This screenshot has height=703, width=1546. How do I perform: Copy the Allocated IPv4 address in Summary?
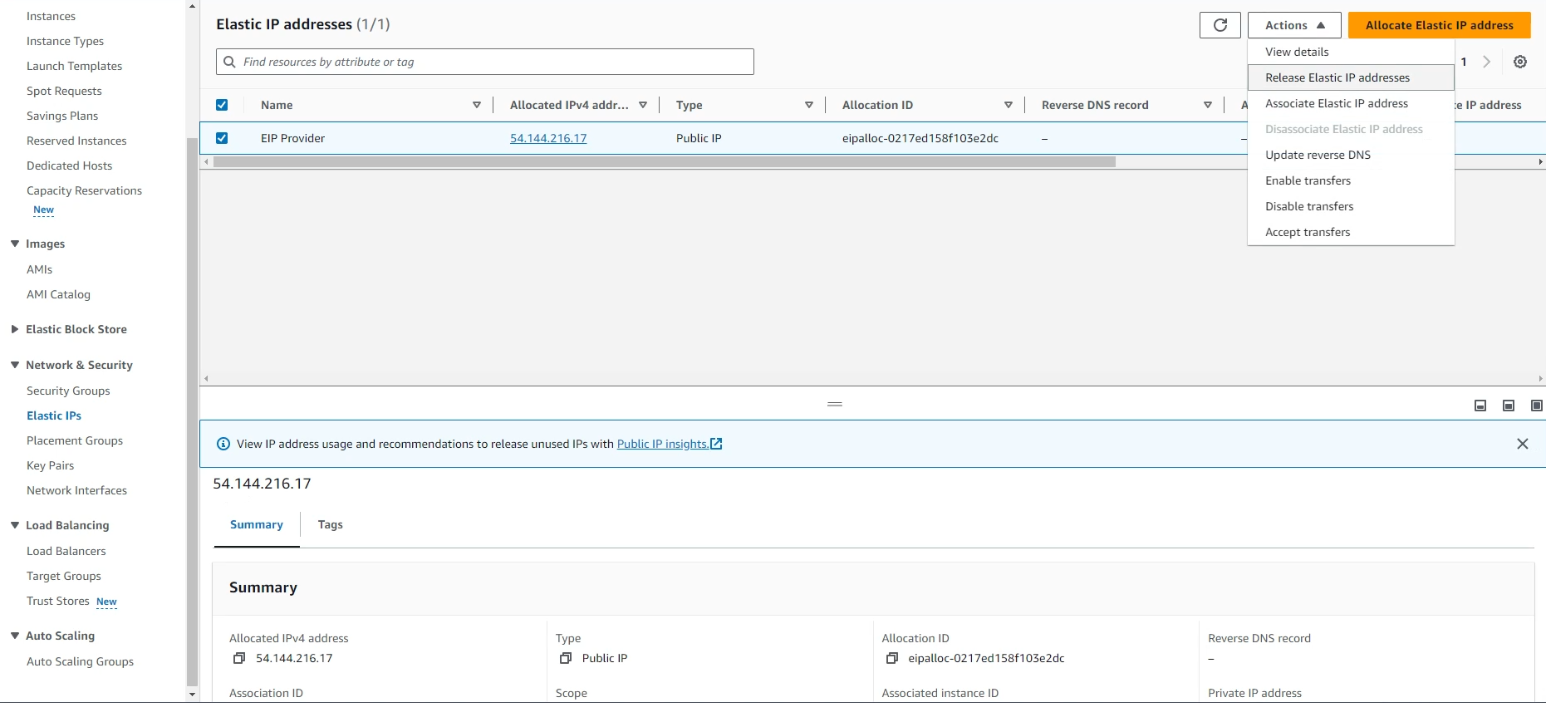[239, 658]
